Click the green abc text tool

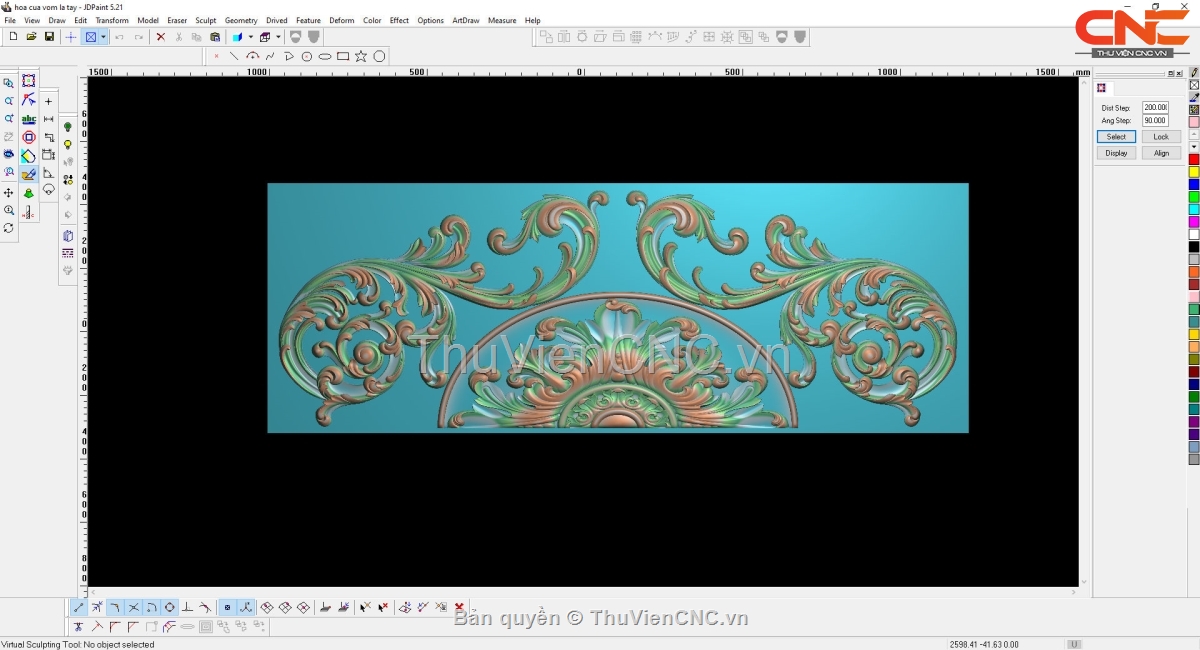(x=29, y=119)
